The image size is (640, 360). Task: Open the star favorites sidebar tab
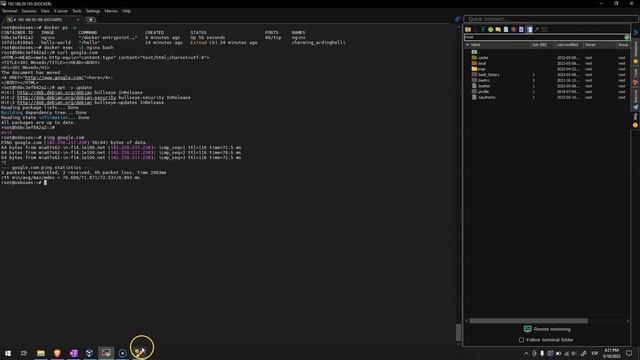click(x=635, y=61)
